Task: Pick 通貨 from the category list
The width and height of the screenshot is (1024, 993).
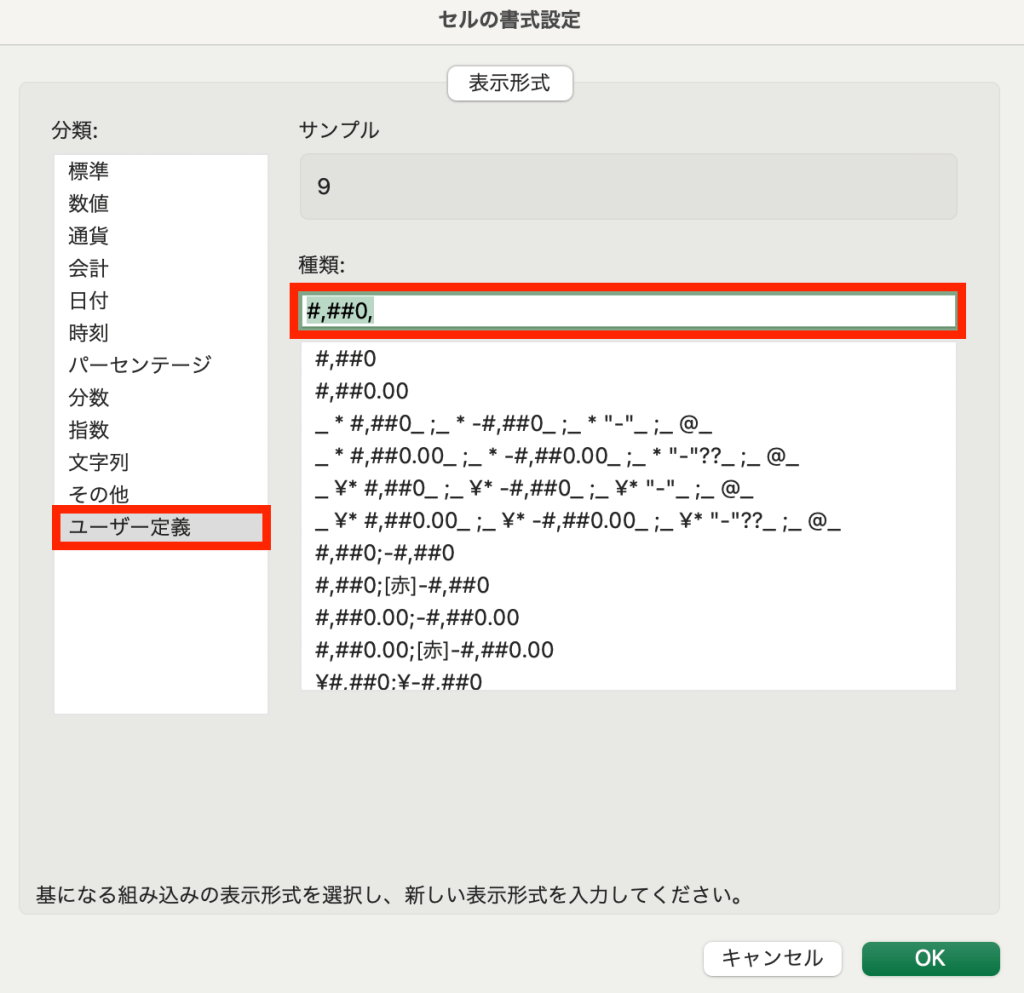Action: click(x=89, y=236)
